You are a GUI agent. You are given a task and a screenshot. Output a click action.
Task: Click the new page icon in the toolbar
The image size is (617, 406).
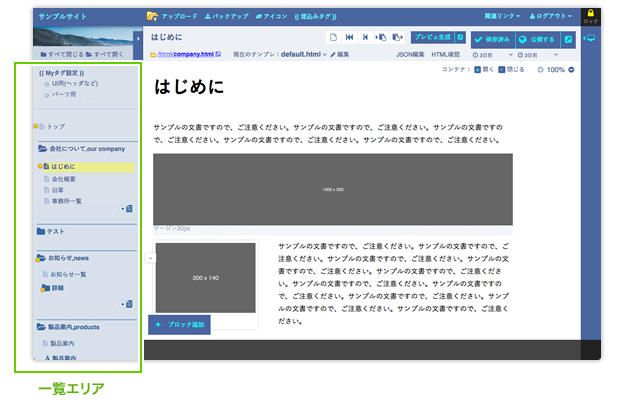(x=333, y=37)
